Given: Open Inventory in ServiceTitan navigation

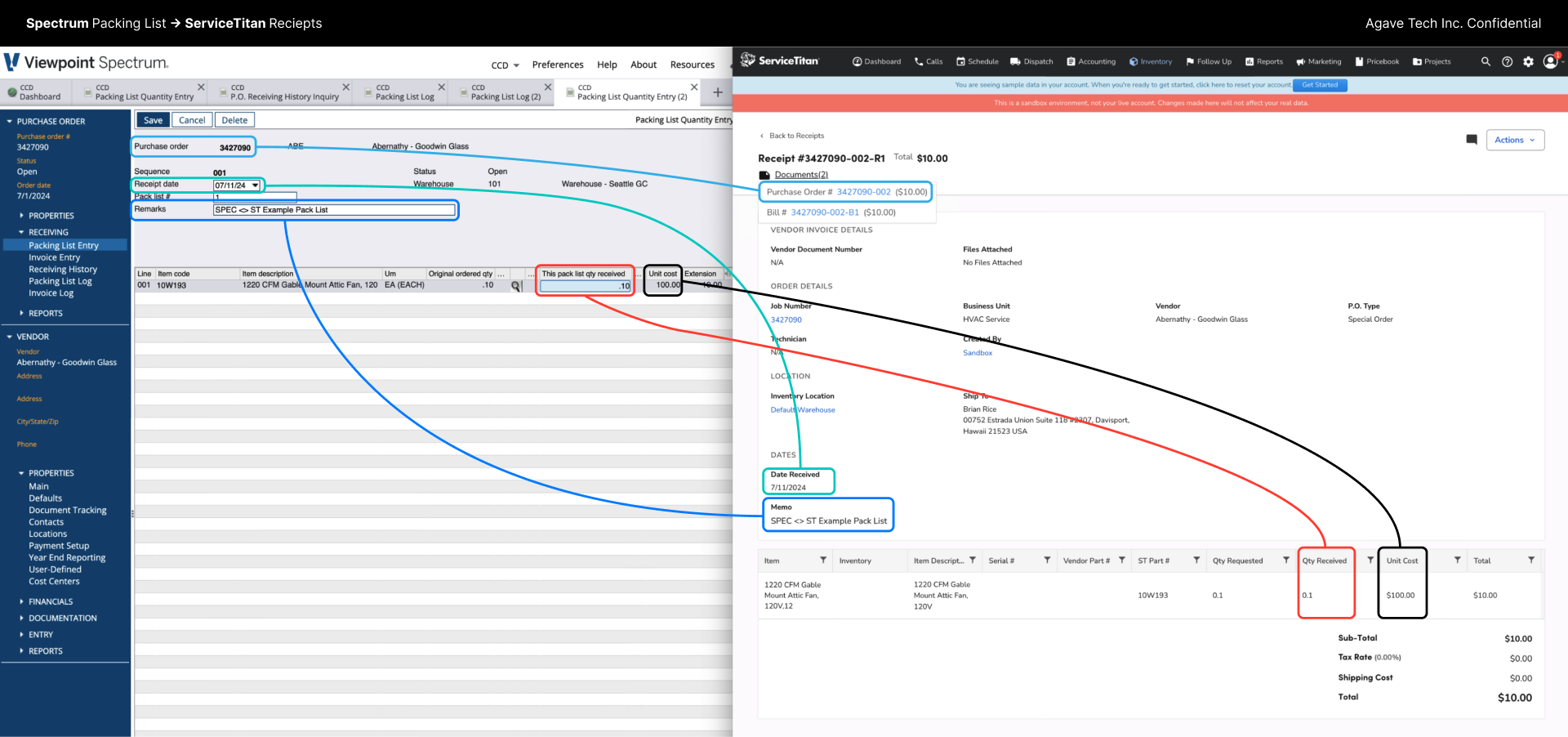Looking at the screenshot, I should pyautogui.click(x=1151, y=61).
